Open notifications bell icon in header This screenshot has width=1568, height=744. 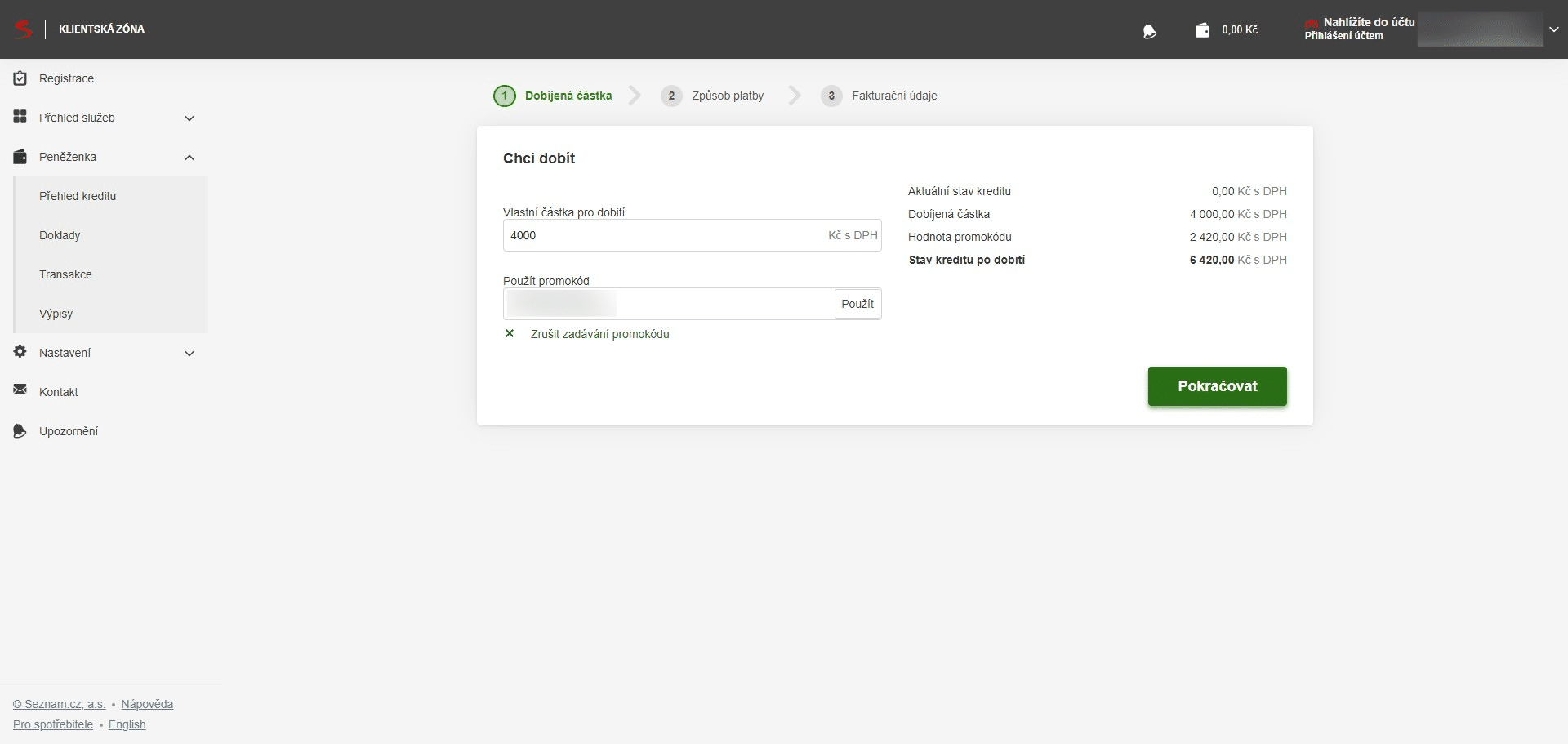(1150, 31)
